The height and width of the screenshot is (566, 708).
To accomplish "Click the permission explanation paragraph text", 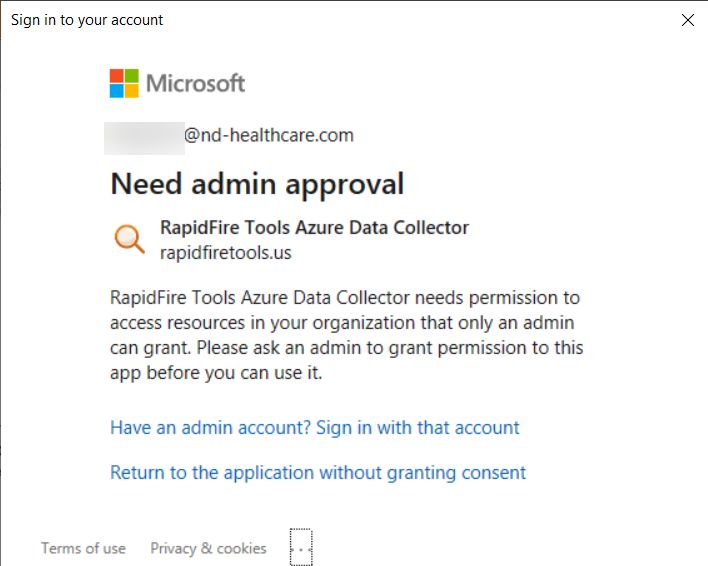I will 346,335.
